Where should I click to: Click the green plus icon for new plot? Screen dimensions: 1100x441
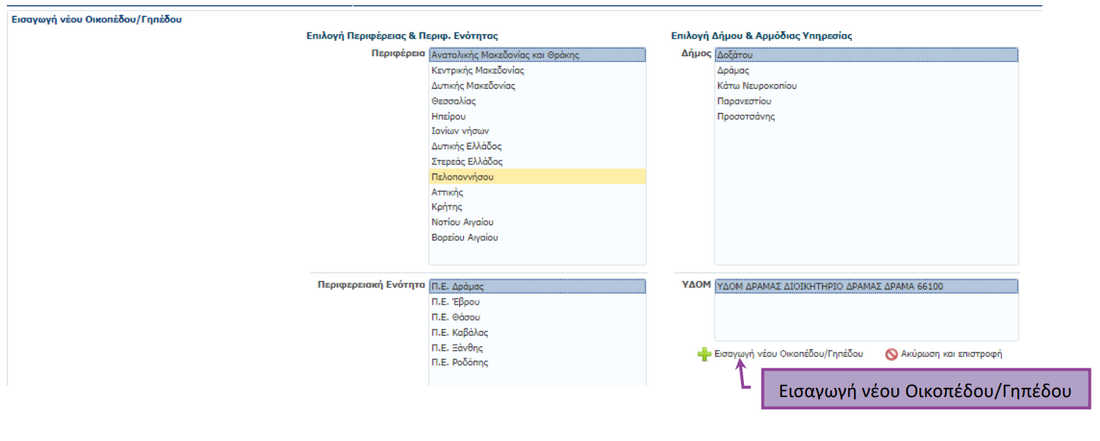click(x=704, y=354)
